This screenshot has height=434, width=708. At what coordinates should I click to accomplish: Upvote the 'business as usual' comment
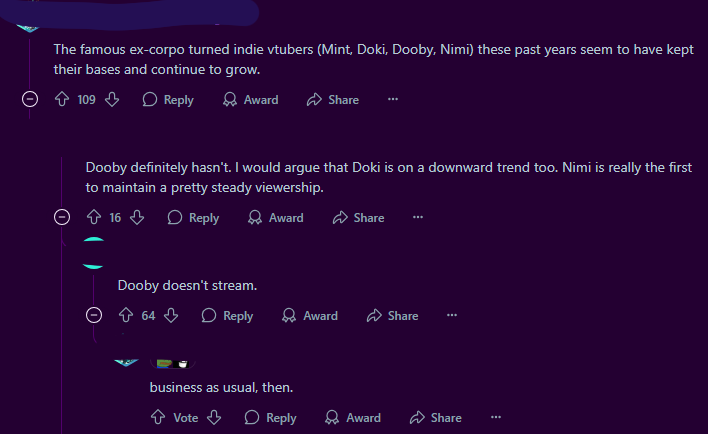click(158, 418)
